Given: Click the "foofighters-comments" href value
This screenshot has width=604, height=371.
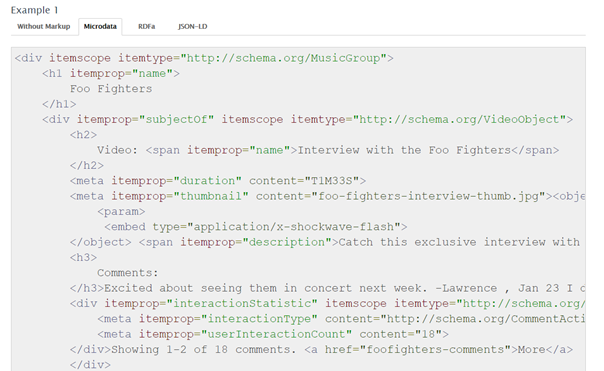Looking at the screenshot, I should click(435, 349).
